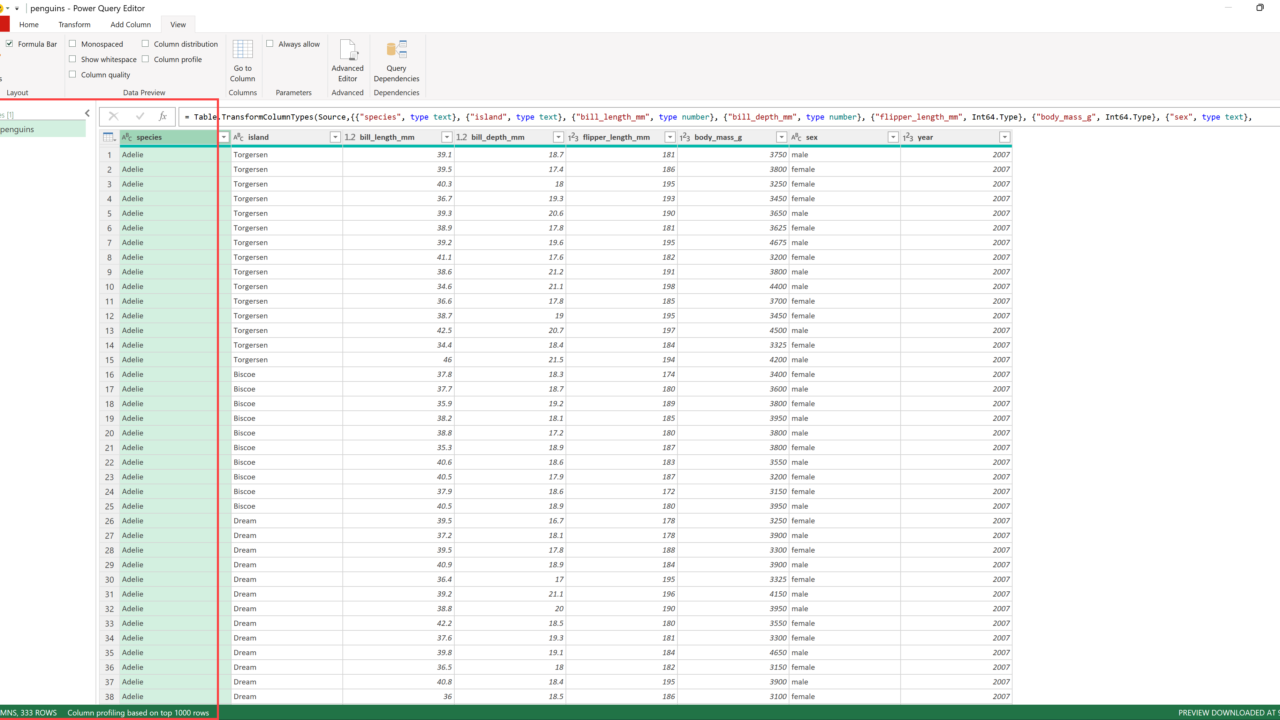Toggle the Column quality checkbox
This screenshot has width=1280, height=720.
(x=73, y=75)
